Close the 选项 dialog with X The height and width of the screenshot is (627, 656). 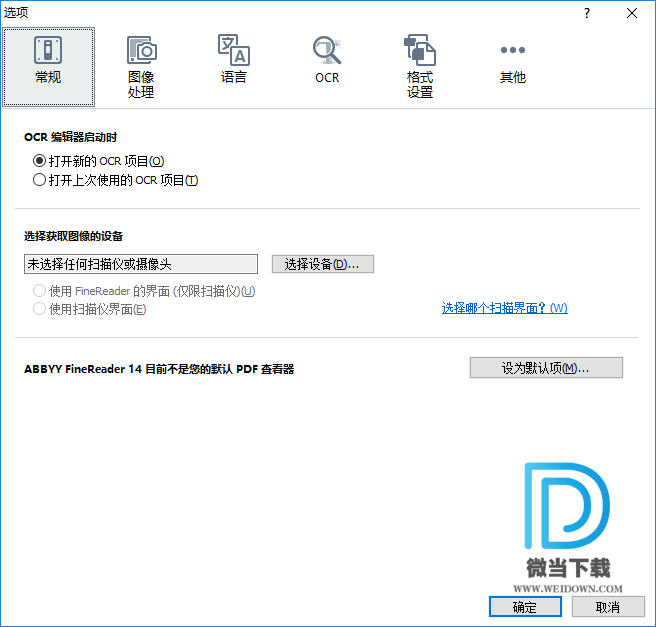coord(632,13)
